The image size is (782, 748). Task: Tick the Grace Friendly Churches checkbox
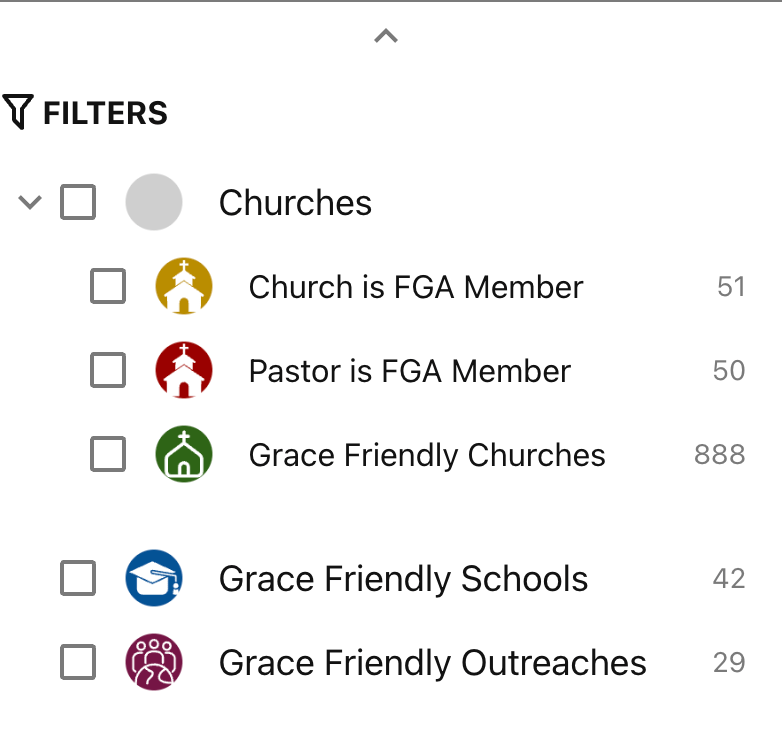coord(108,455)
